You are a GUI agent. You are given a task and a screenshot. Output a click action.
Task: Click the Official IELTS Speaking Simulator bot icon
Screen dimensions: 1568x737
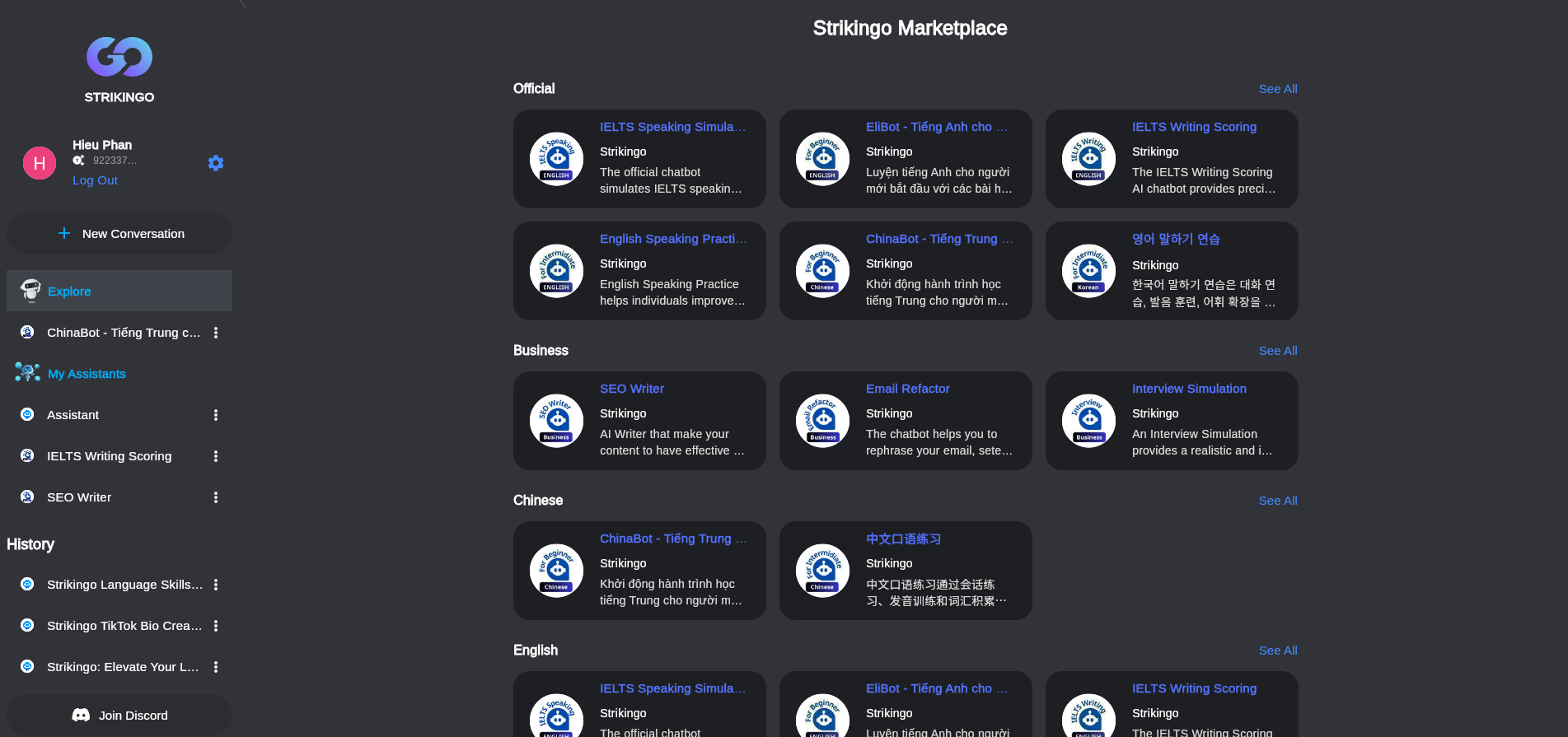pyautogui.click(x=556, y=159)
